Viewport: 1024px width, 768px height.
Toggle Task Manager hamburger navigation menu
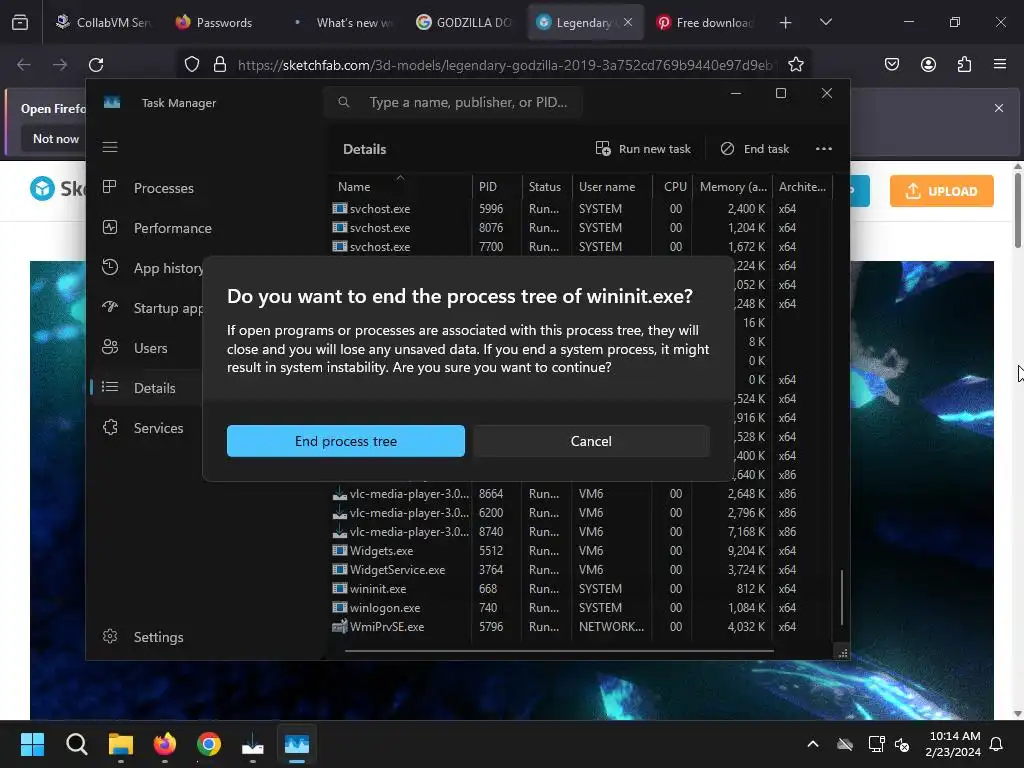(x=110, y=147)
